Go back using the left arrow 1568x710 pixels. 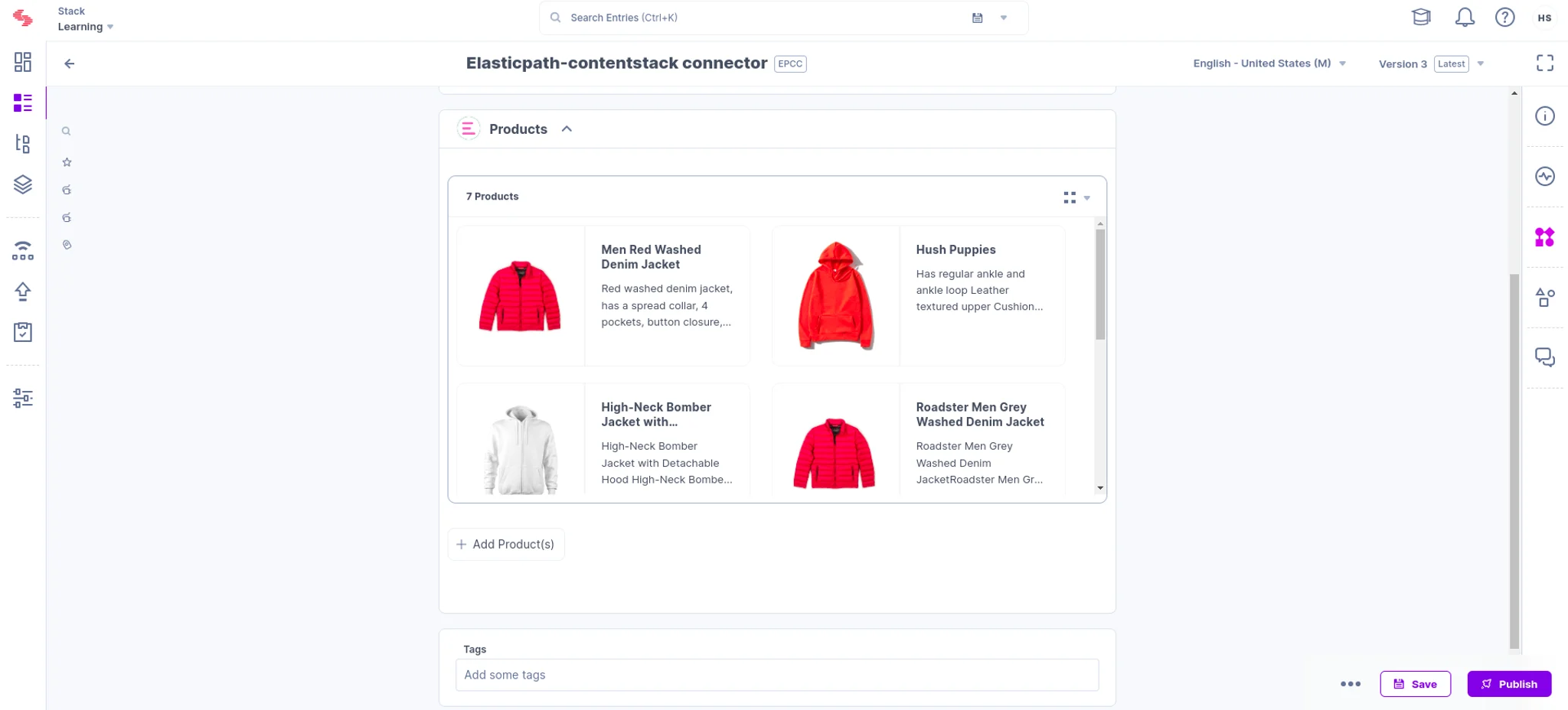(70, 64)
